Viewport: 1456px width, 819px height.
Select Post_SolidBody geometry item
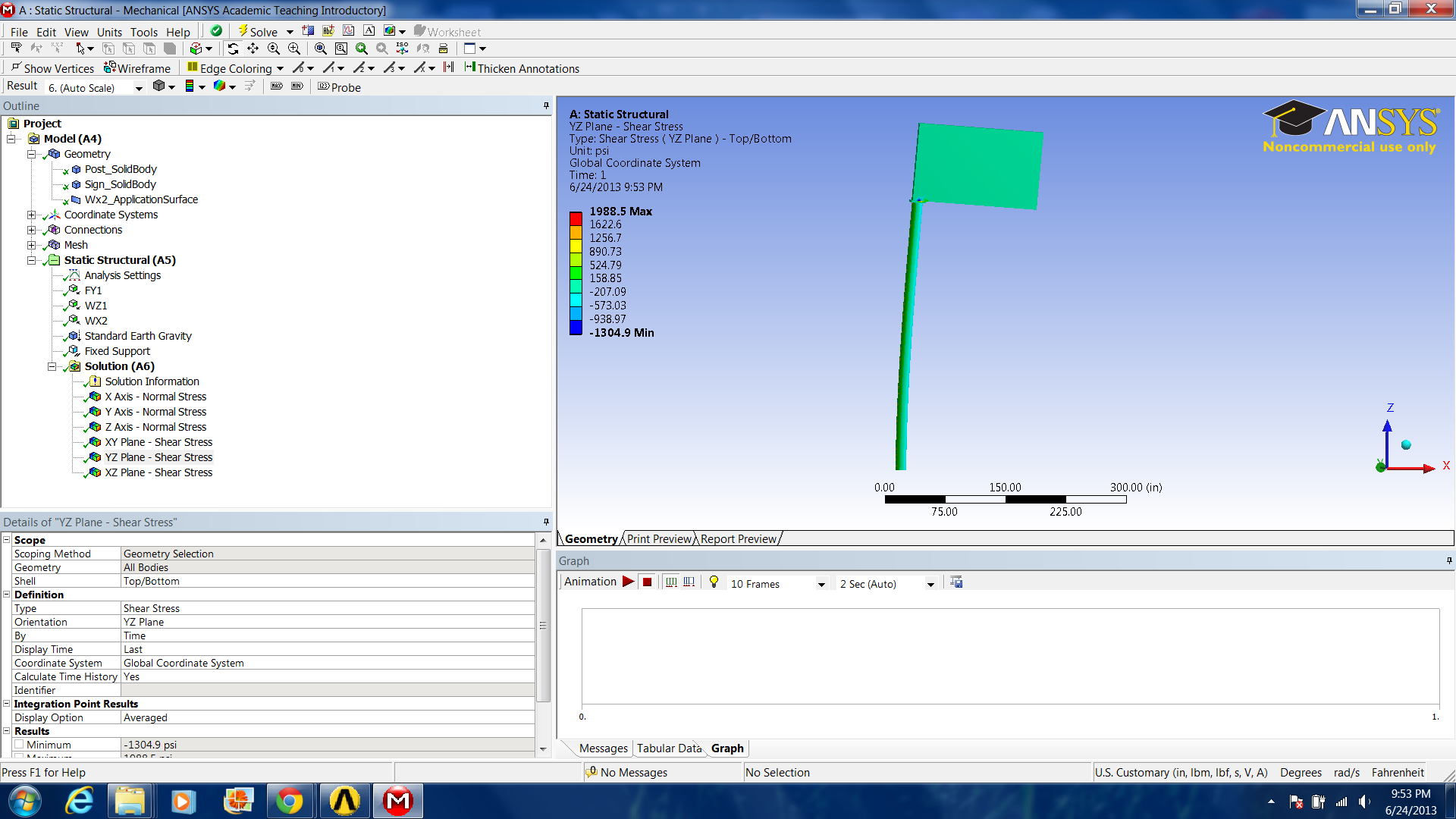coord(121,169)
